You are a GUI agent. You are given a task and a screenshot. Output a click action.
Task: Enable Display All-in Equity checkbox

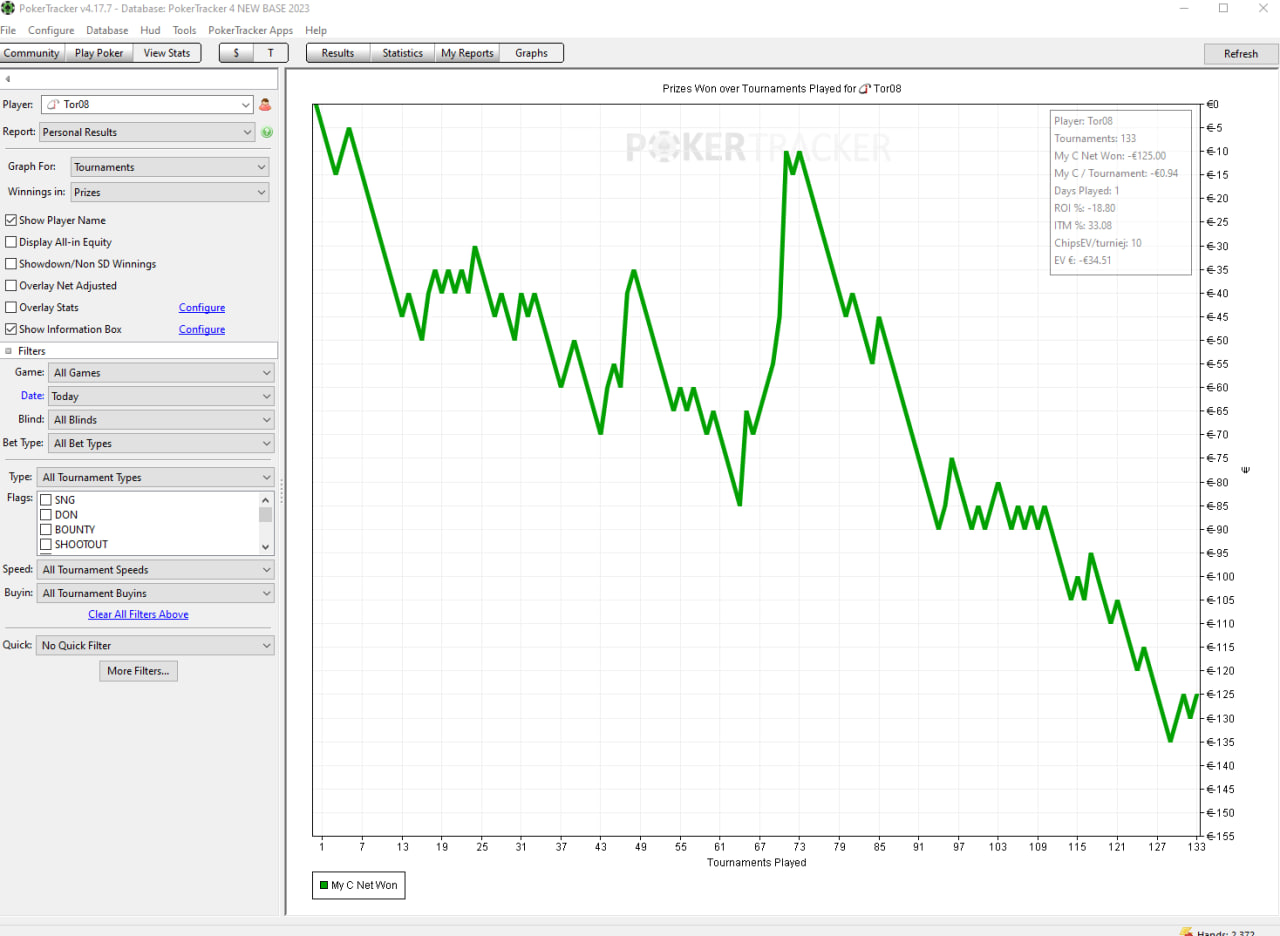(11, 242)
